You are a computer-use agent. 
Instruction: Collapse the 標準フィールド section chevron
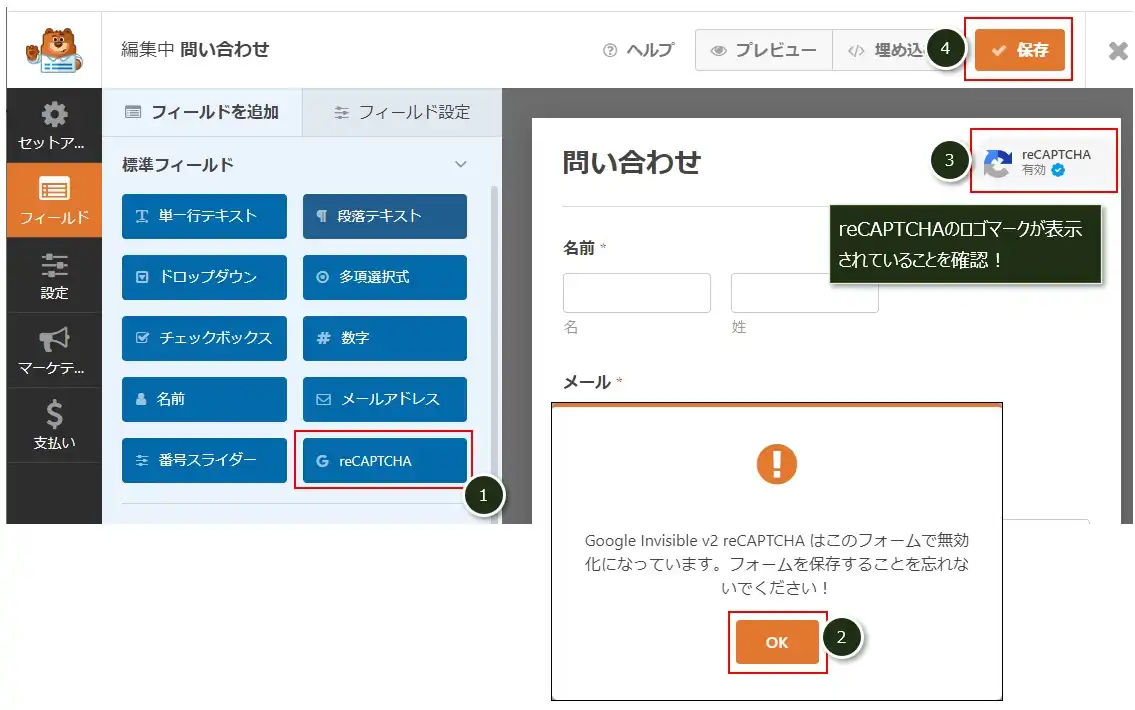click(460, 164)
